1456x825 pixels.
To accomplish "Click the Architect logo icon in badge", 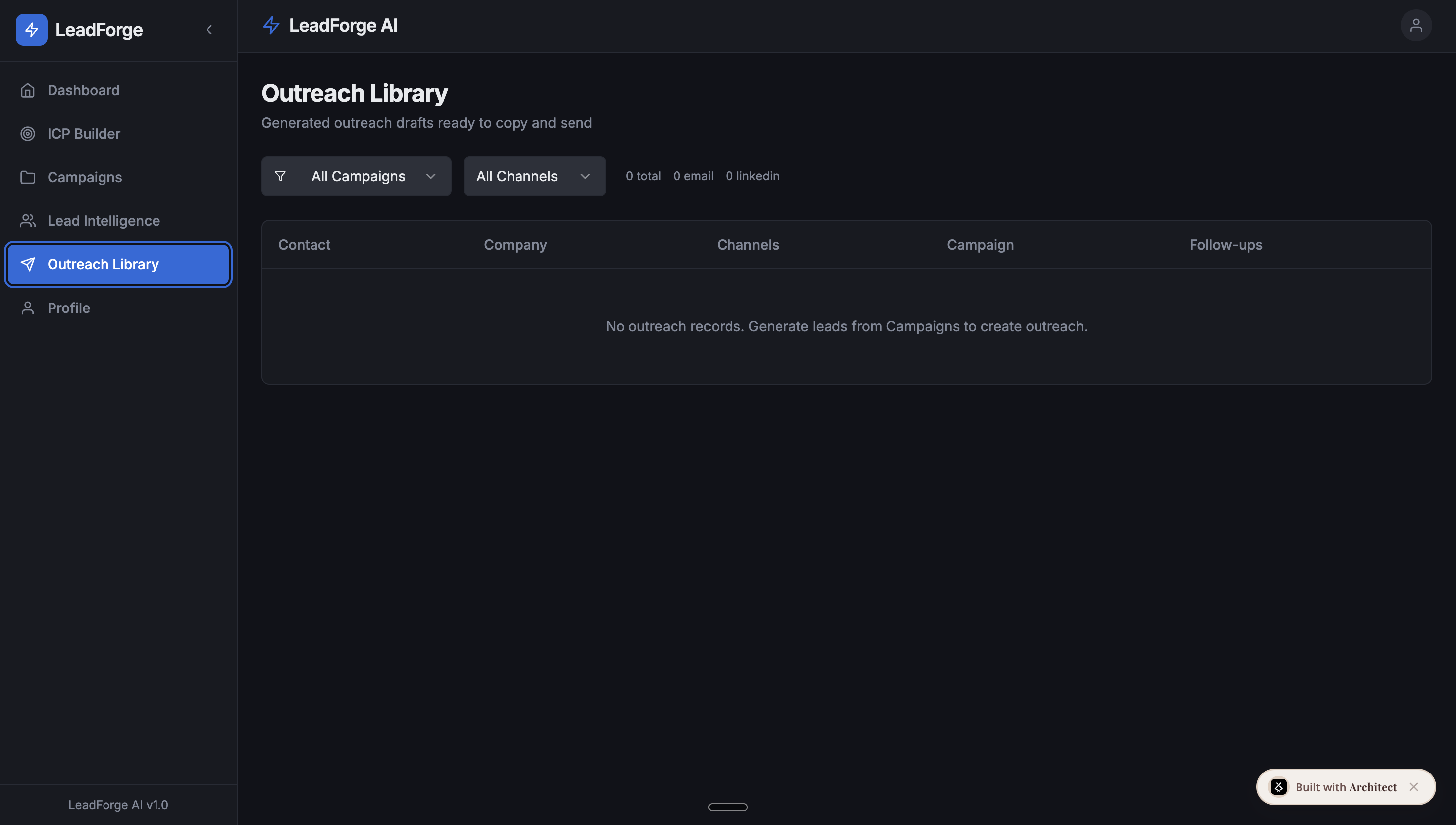I will [x=1278, y=787].
